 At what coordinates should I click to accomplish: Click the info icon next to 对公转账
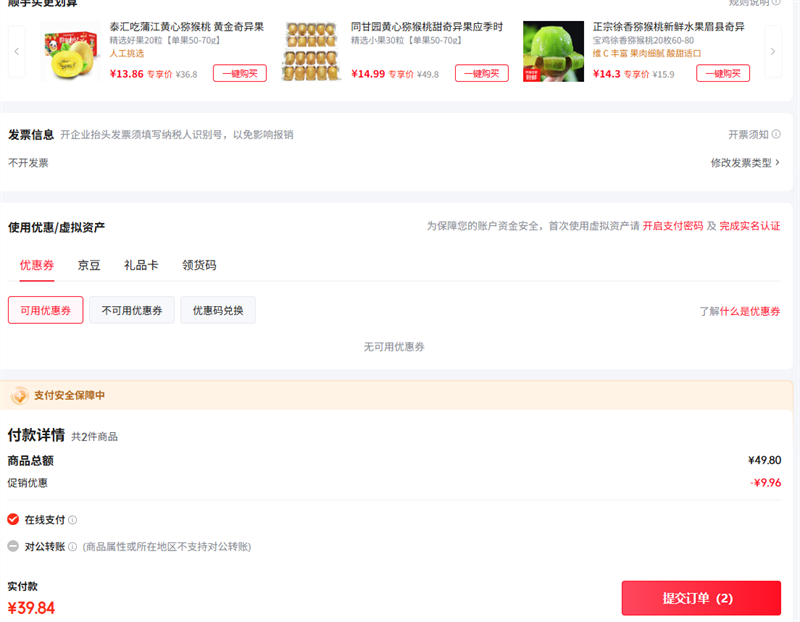[73, 547]
